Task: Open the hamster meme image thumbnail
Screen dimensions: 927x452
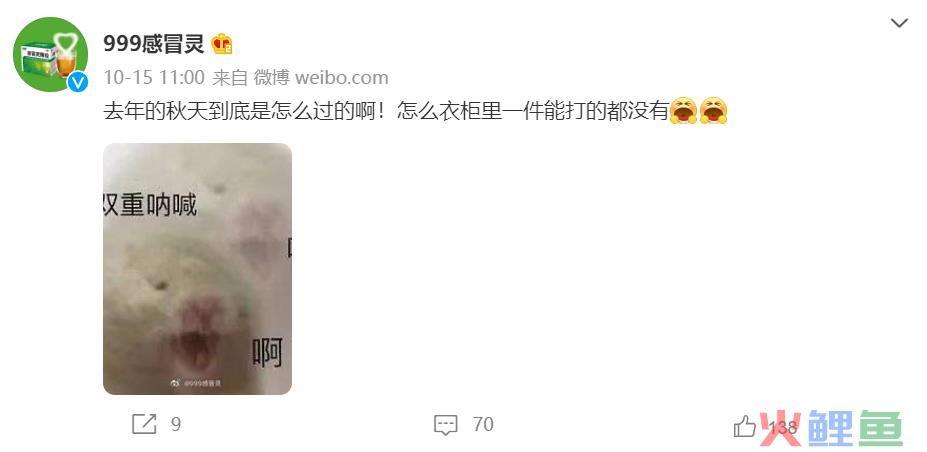Action: pyautogui.click(x=197, y=269)
